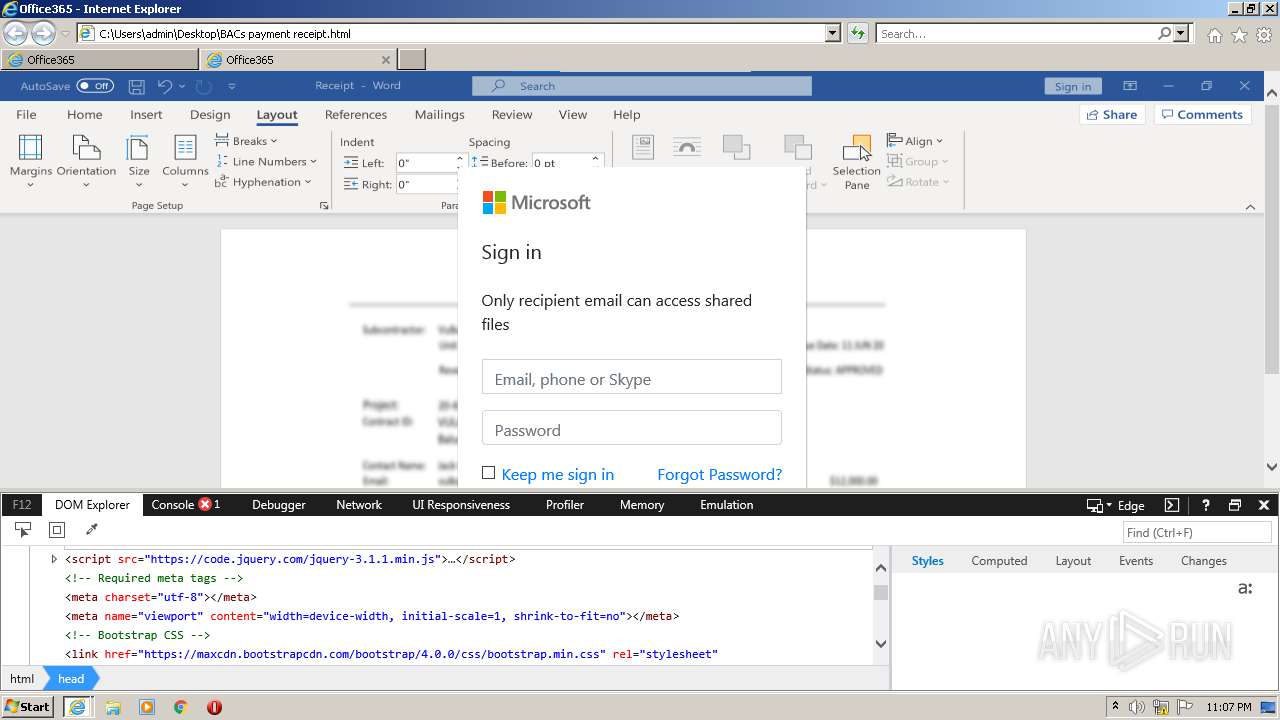The width and height of the screenshot is (1280, 720).
Task: Switch to the References ribbon tab
Action: (356, 114)
